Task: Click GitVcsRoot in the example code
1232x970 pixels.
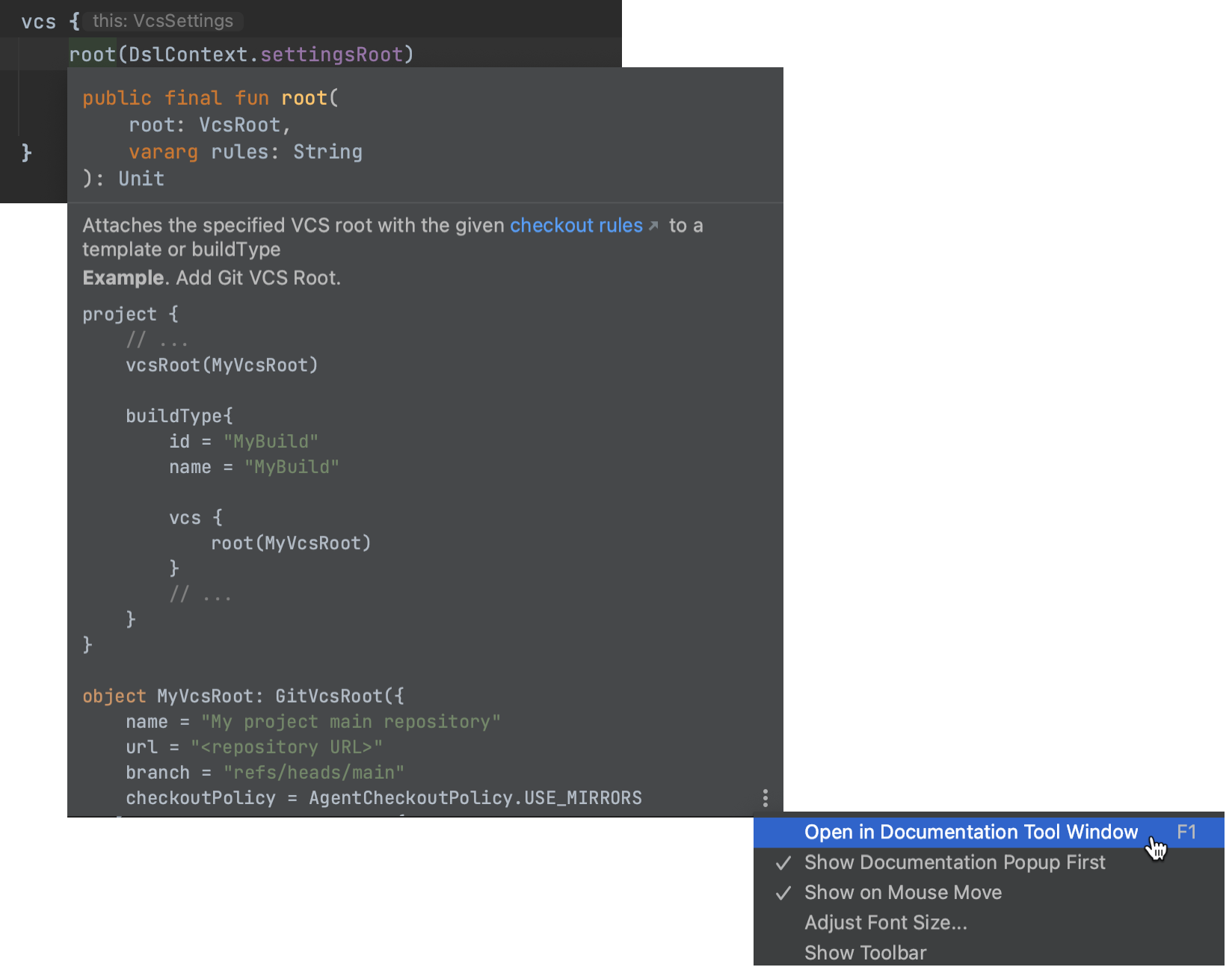Action: click(328, 696)
